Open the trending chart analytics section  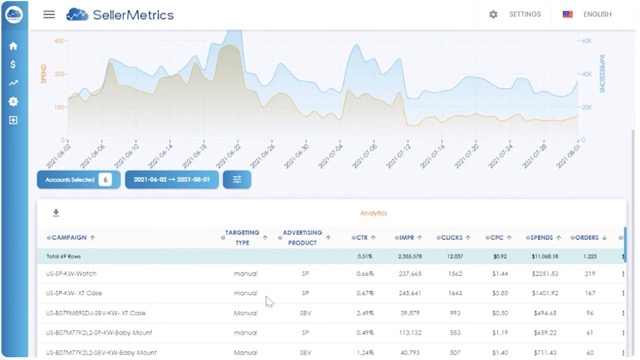click(13, 83)
